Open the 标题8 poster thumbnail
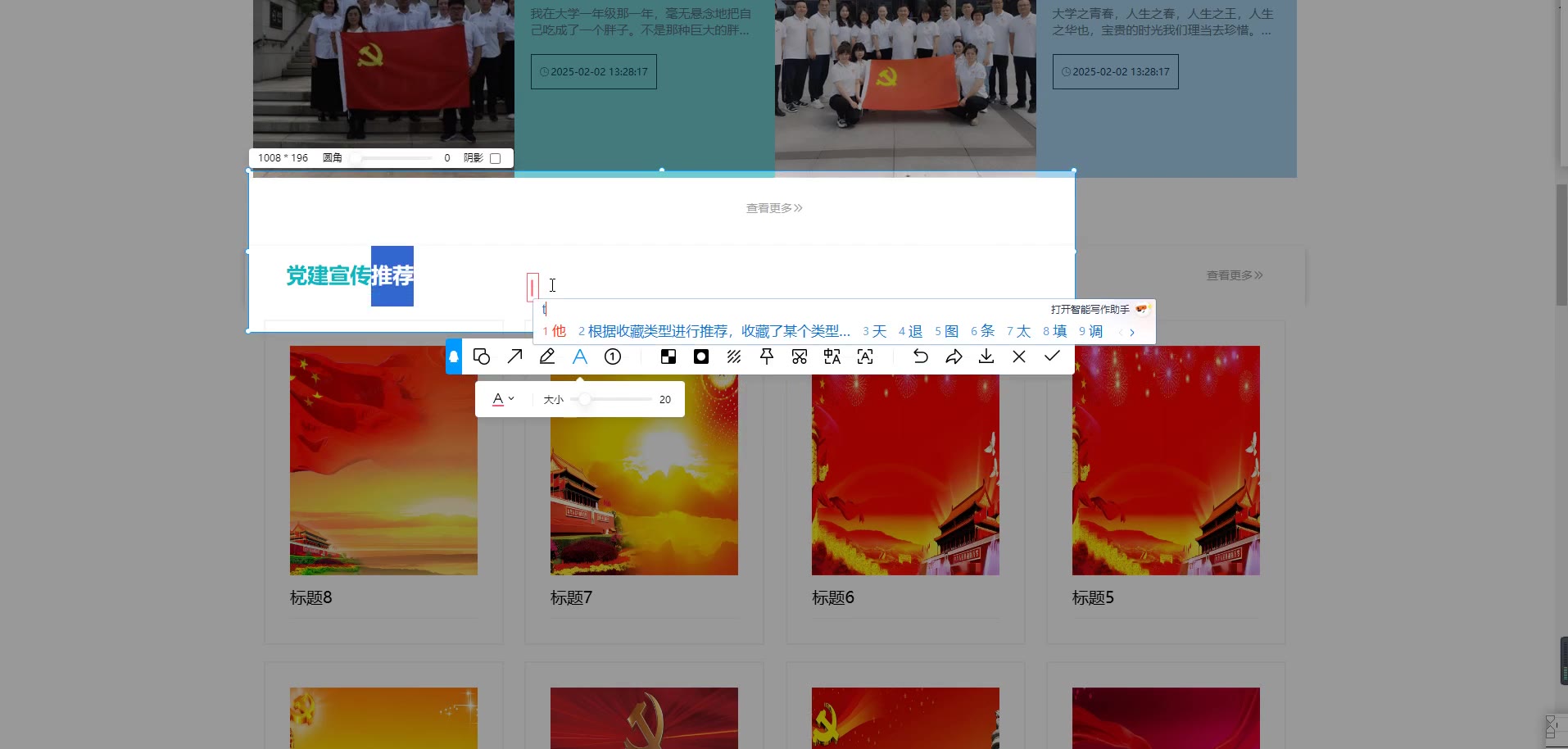The height and width of the screenshot is (749, 1568). point(383,461)
